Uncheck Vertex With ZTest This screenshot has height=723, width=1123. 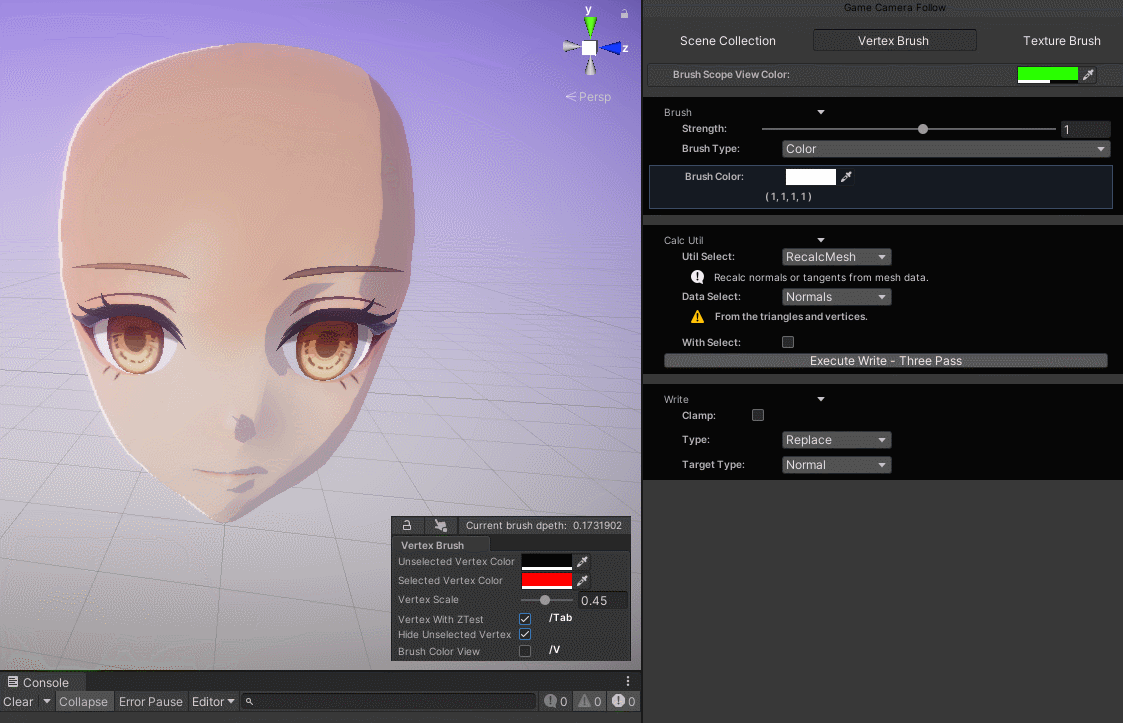pos(524,618)
